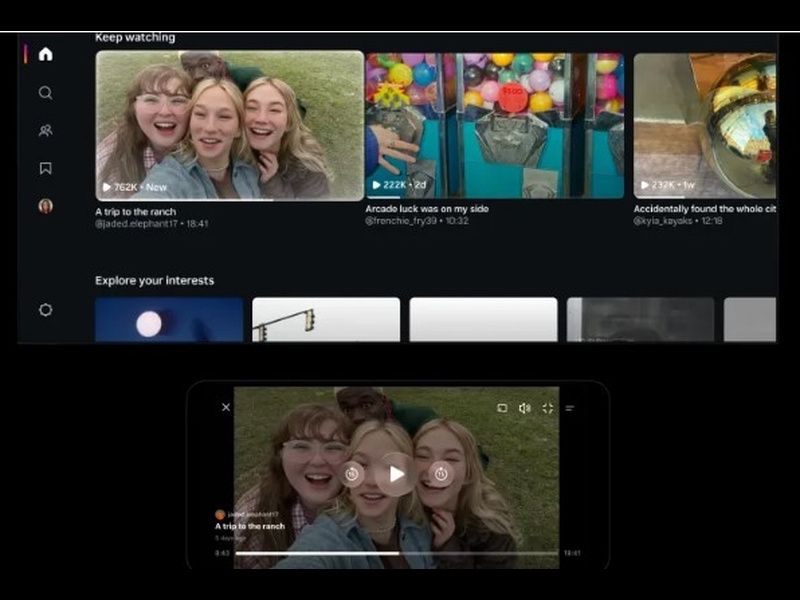This screenshot has width=800, height=600.
Task: Open the mirror ball city video thumbnail
Action: click(705, 126)
